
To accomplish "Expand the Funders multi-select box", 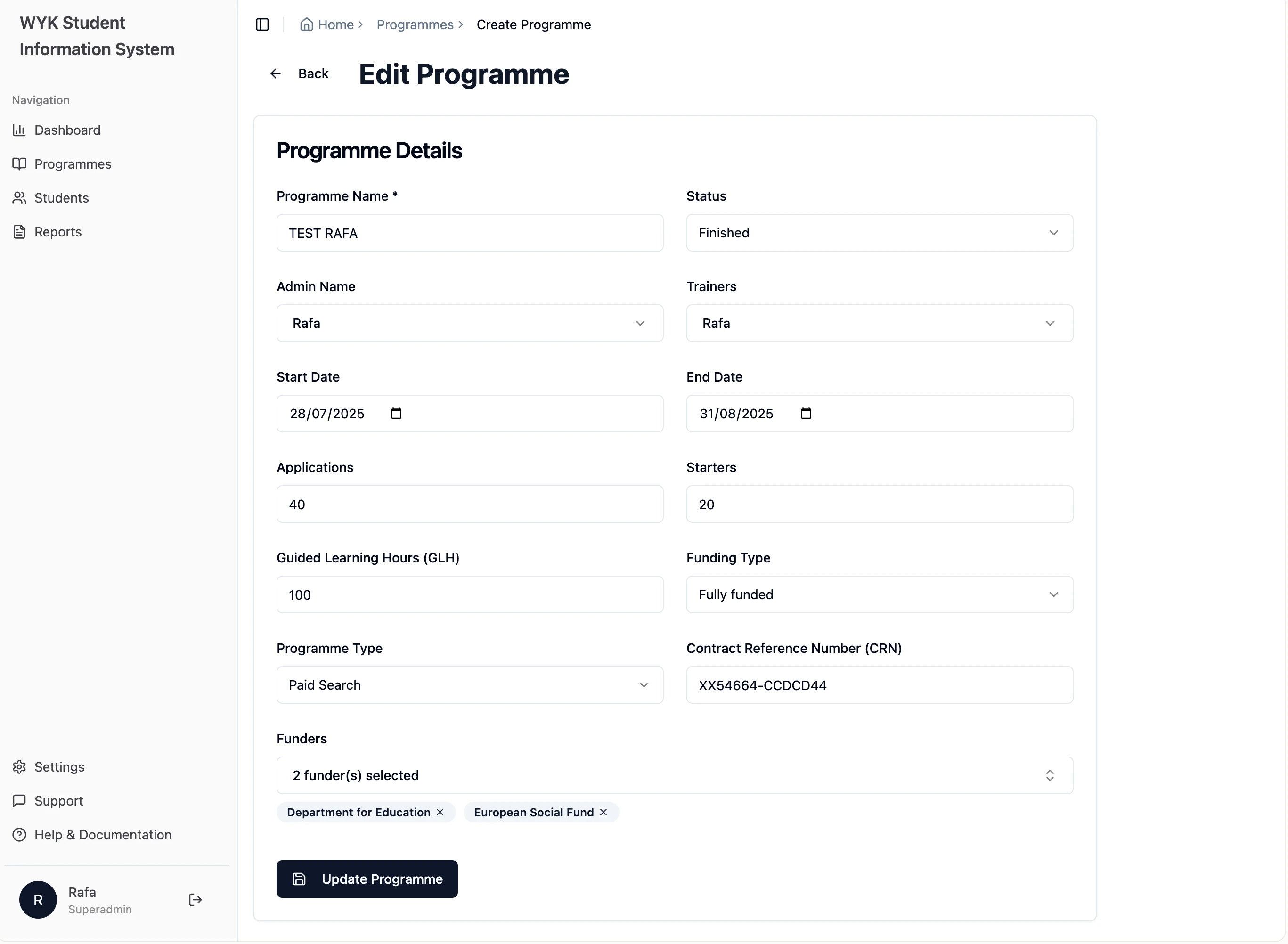I will [x=674, y=775].
